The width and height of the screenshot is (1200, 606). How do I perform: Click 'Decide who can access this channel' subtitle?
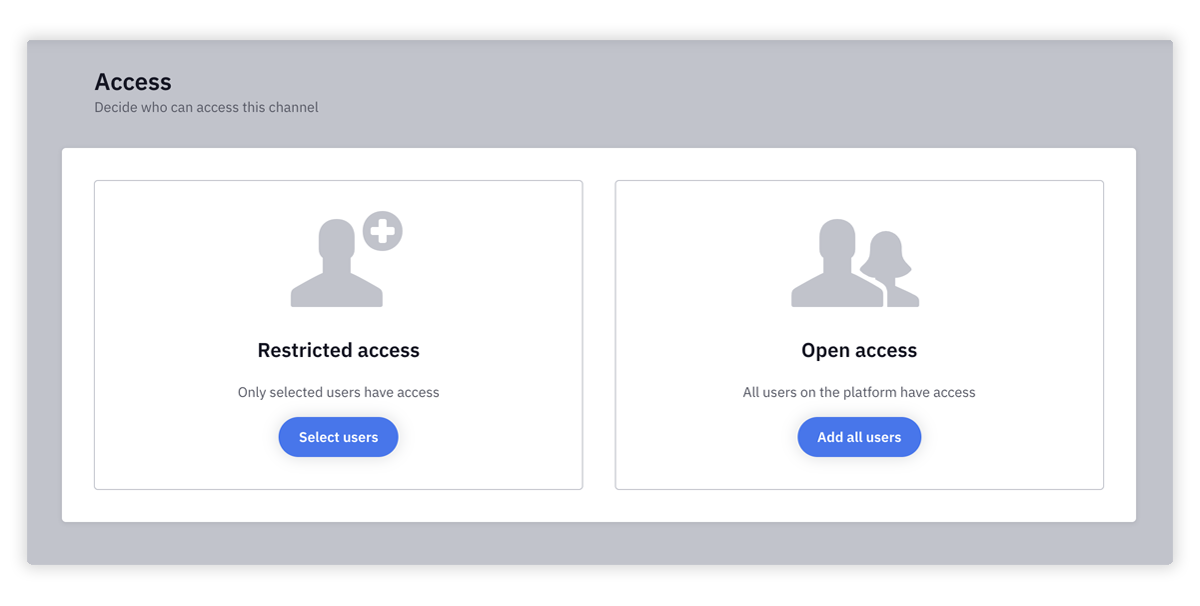(x=206, y=107)
